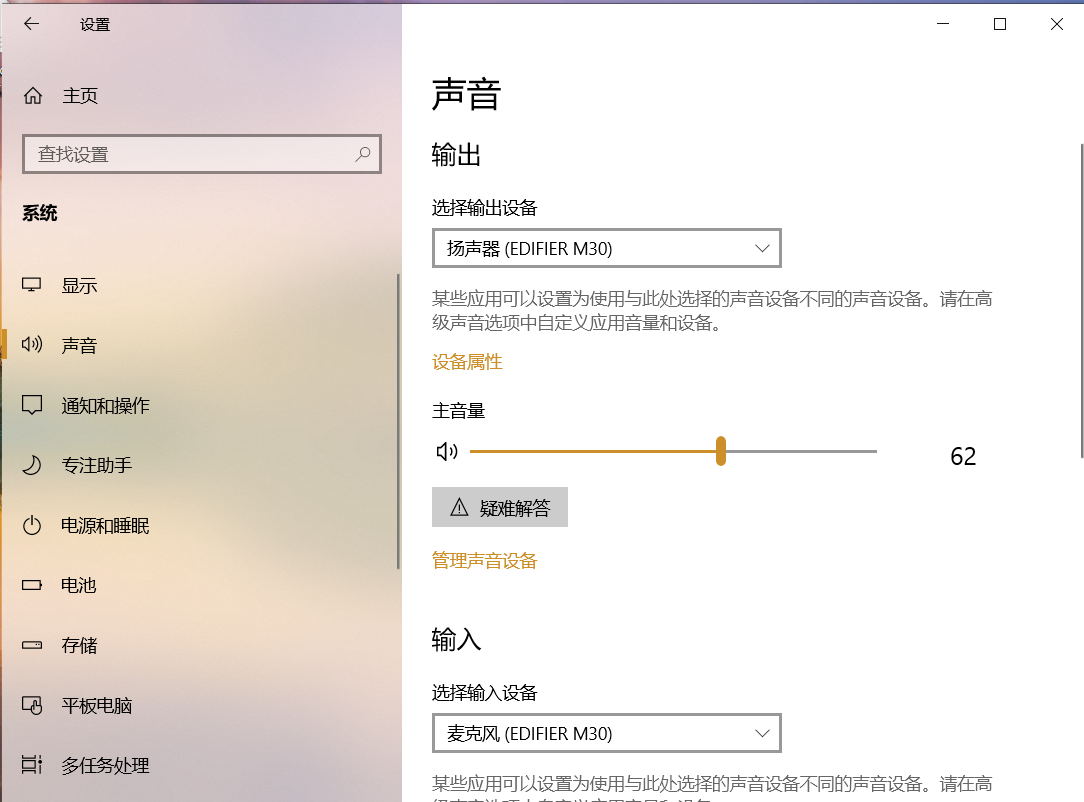The width and height of the screenshot is (1084, 802).
Task: Click the 输入 section heading
Action: [456, 640]
